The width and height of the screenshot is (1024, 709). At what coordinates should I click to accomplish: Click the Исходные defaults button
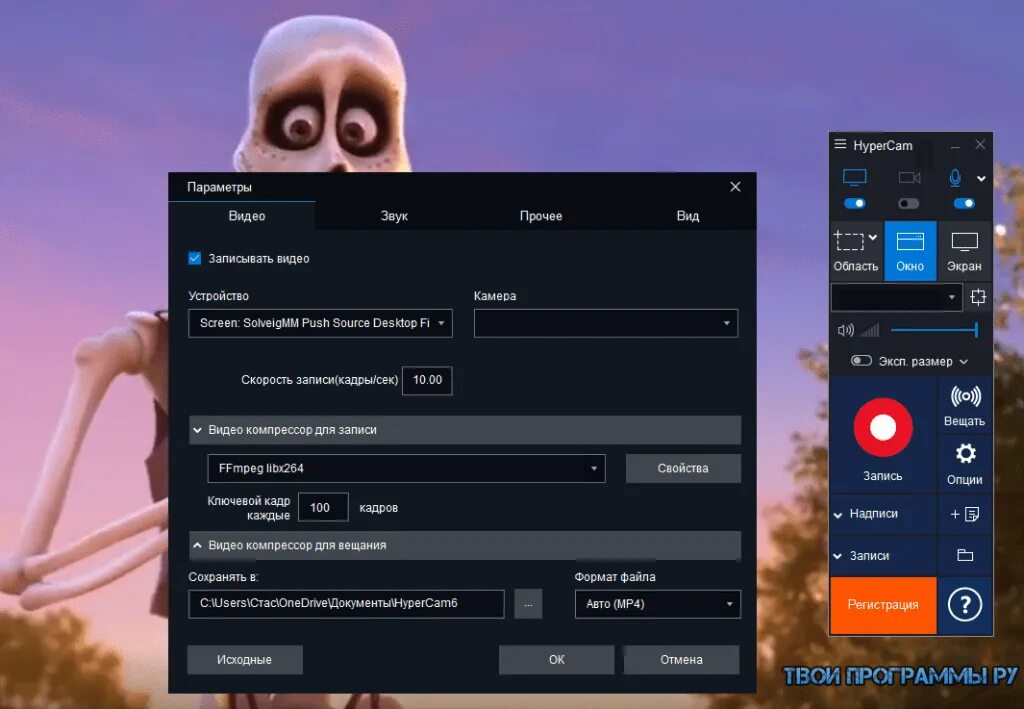pyautogui.click(x=244, y=659)
